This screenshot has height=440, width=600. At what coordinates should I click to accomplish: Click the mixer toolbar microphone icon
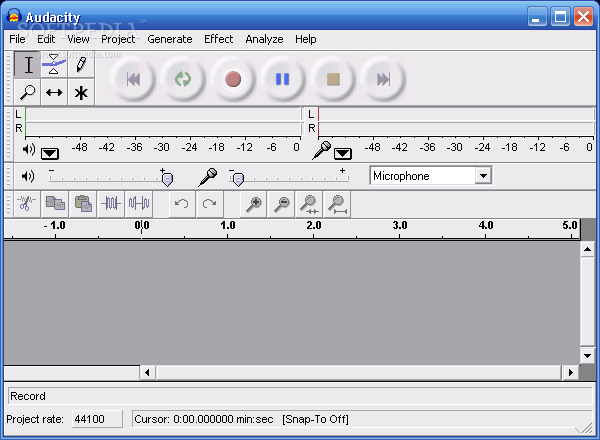(x=208, y=177)
